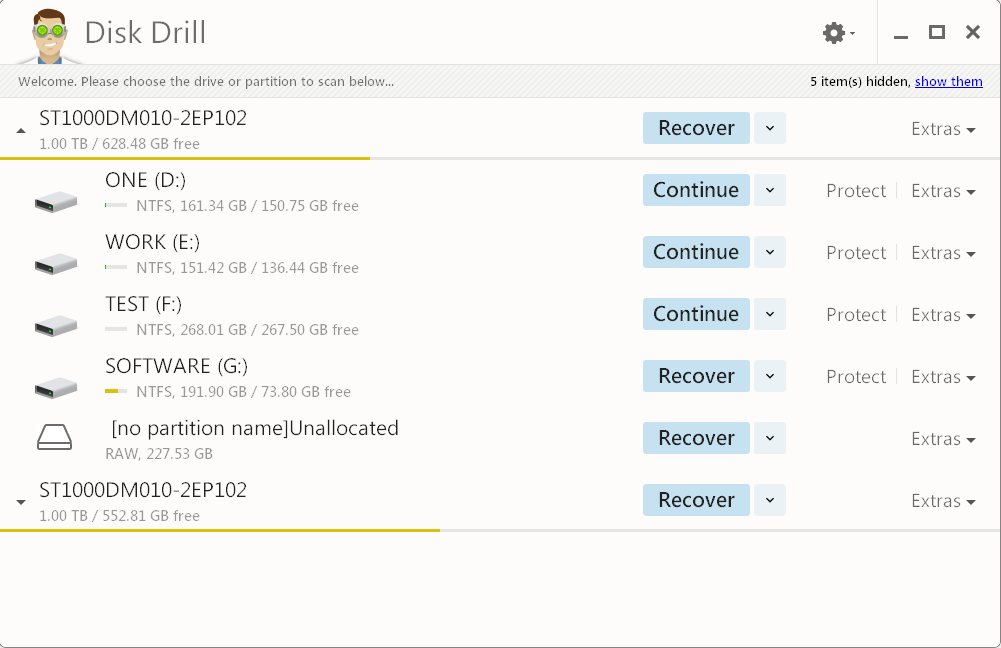1001x648 pixels.
Task: Open the Extras menu for ONE (D:)
Action: [x=941, y=190]
